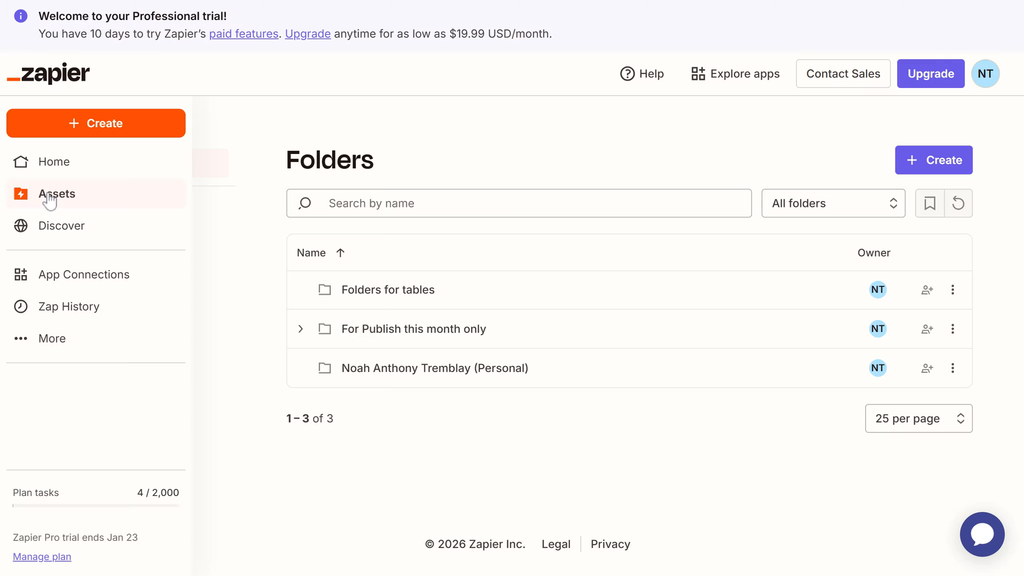This screenshot has width=1024, height=576.
Task: Share the For Publish this month only folder
Action: pos(927,329)
